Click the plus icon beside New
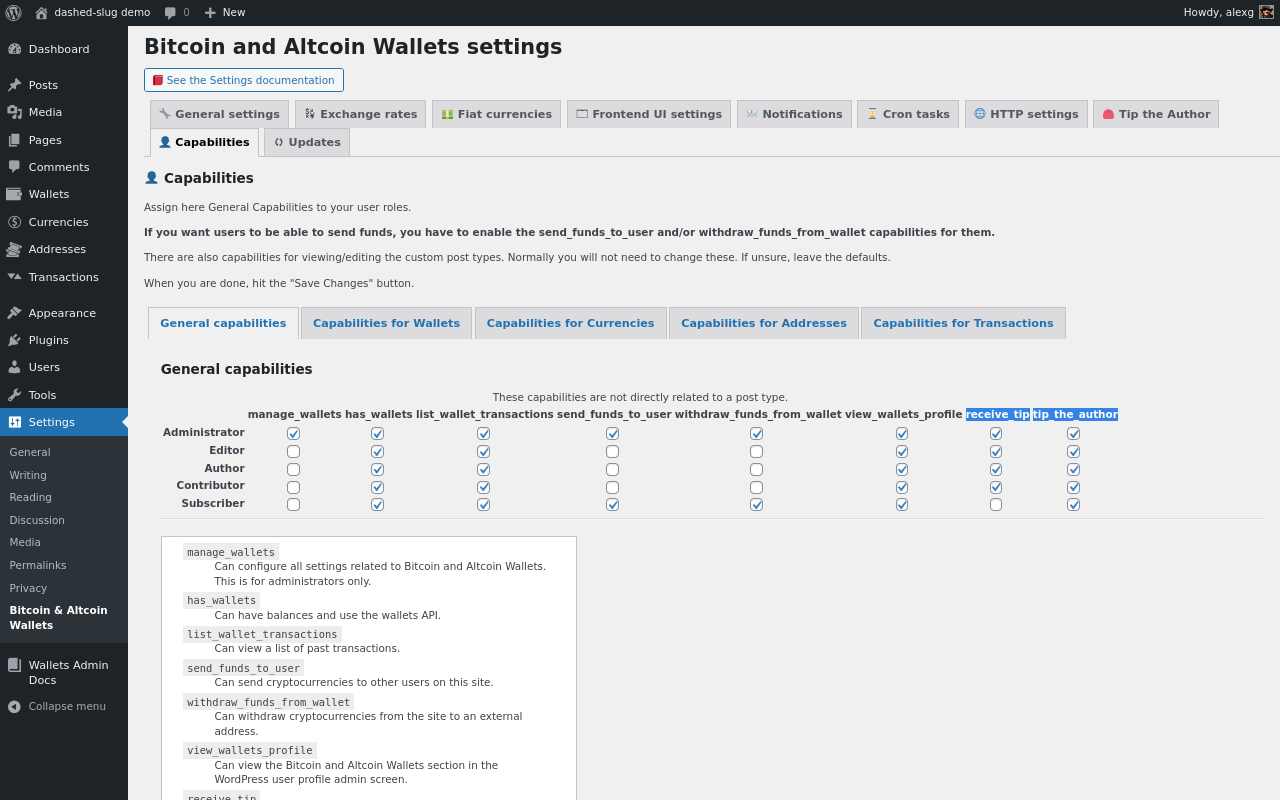Screen dimensions: 1280x800 (x=210, y=13)
